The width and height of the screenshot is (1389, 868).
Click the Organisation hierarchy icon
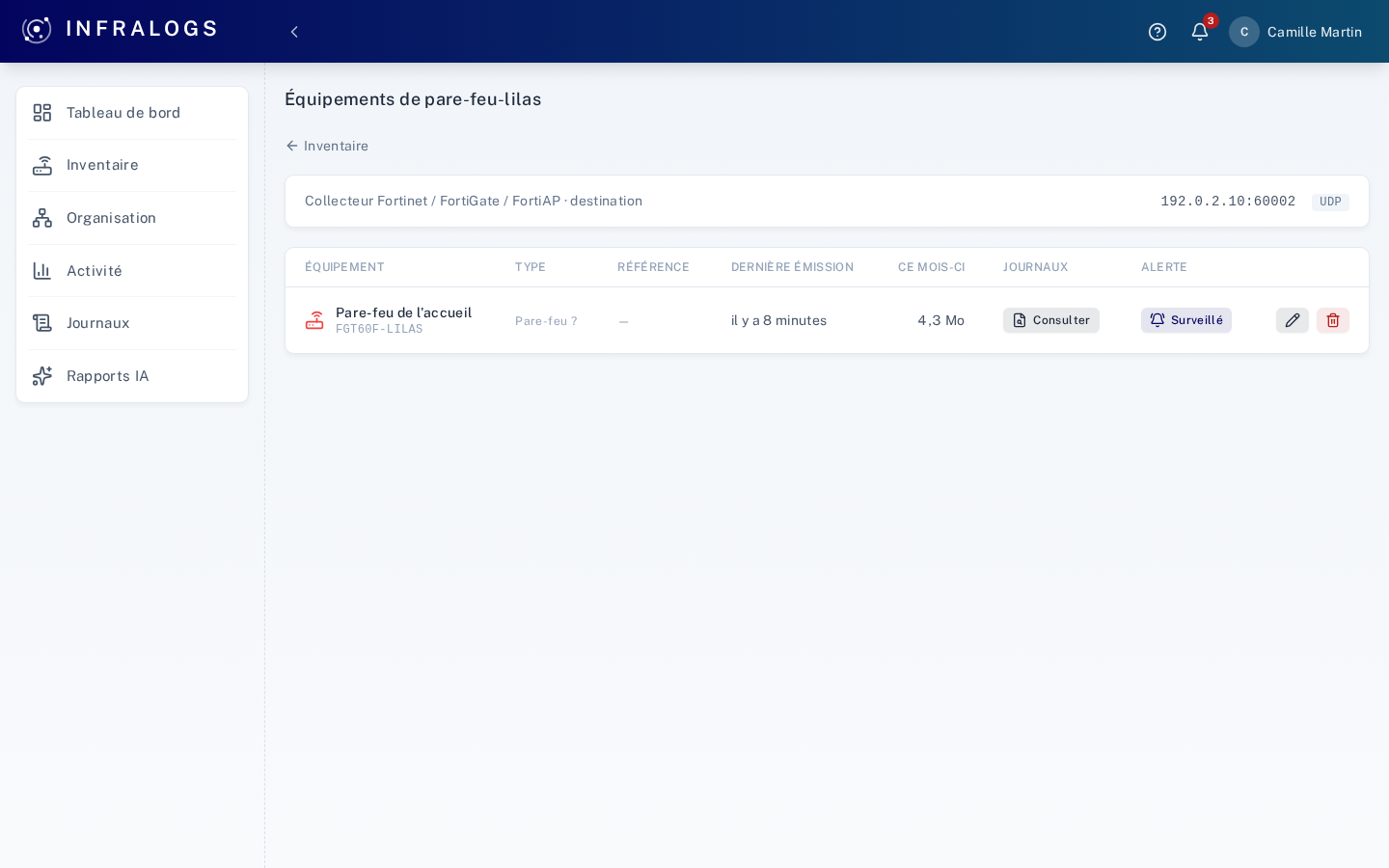(42, 218)
